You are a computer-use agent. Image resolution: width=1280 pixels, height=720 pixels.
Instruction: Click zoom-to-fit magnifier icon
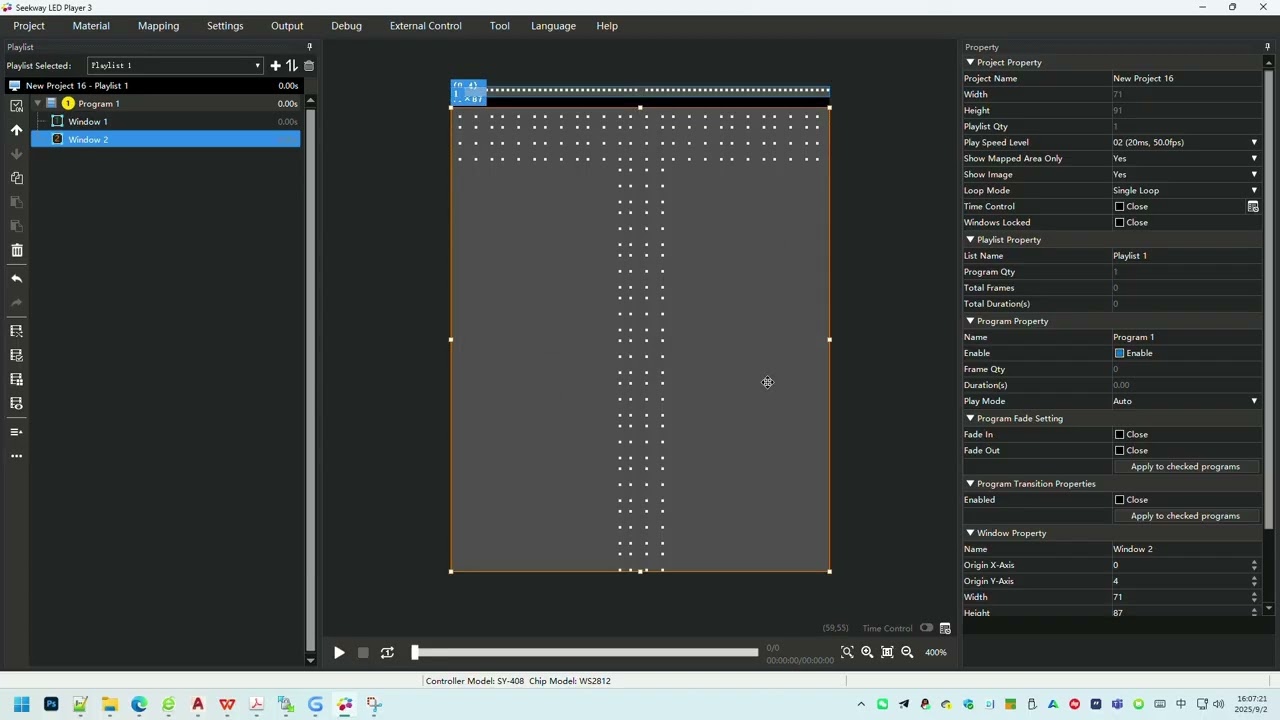point(847,652)
